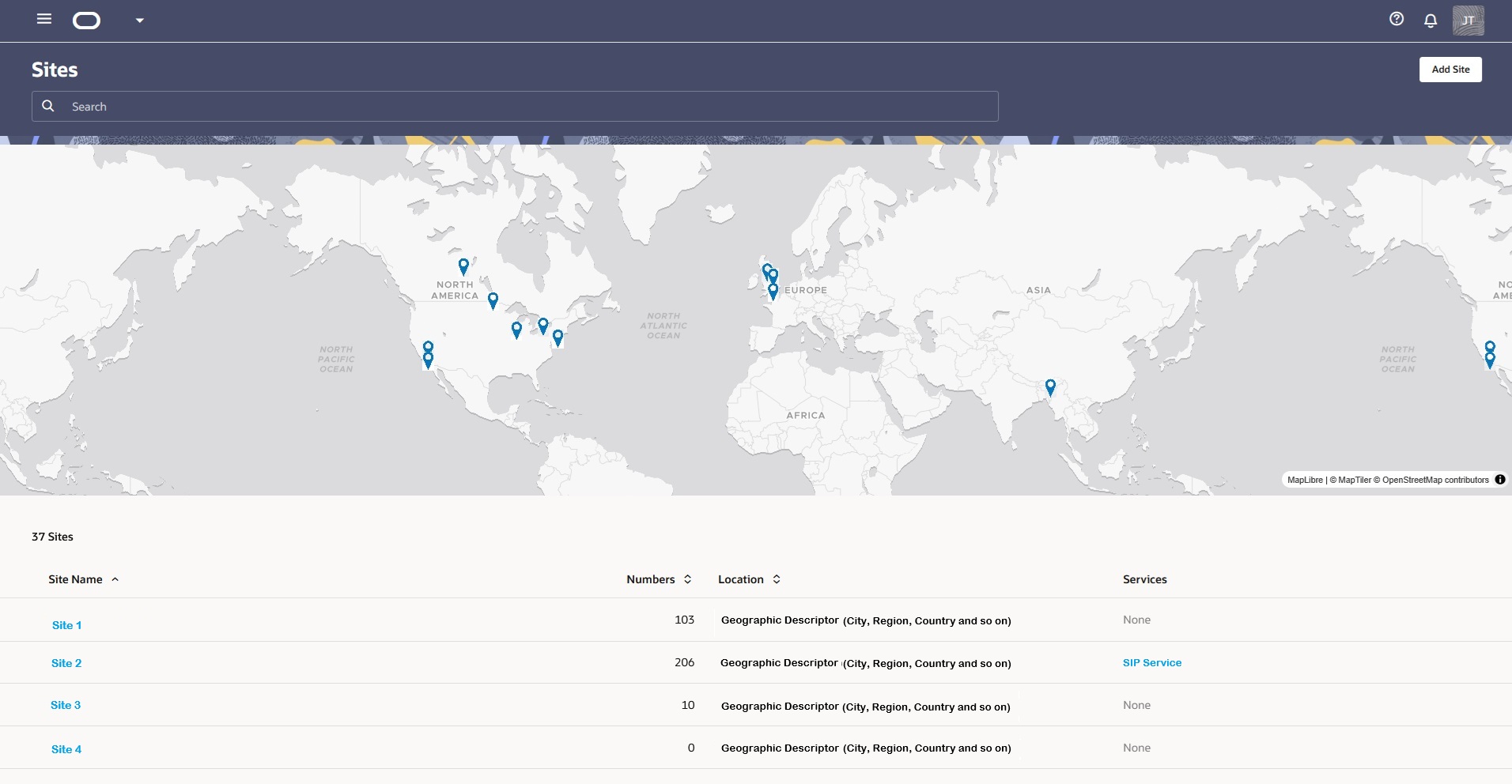Screen dimensions: 1512x784
Task: Expand the dropdown arrow beside the logo
Action: pos(140,21)
